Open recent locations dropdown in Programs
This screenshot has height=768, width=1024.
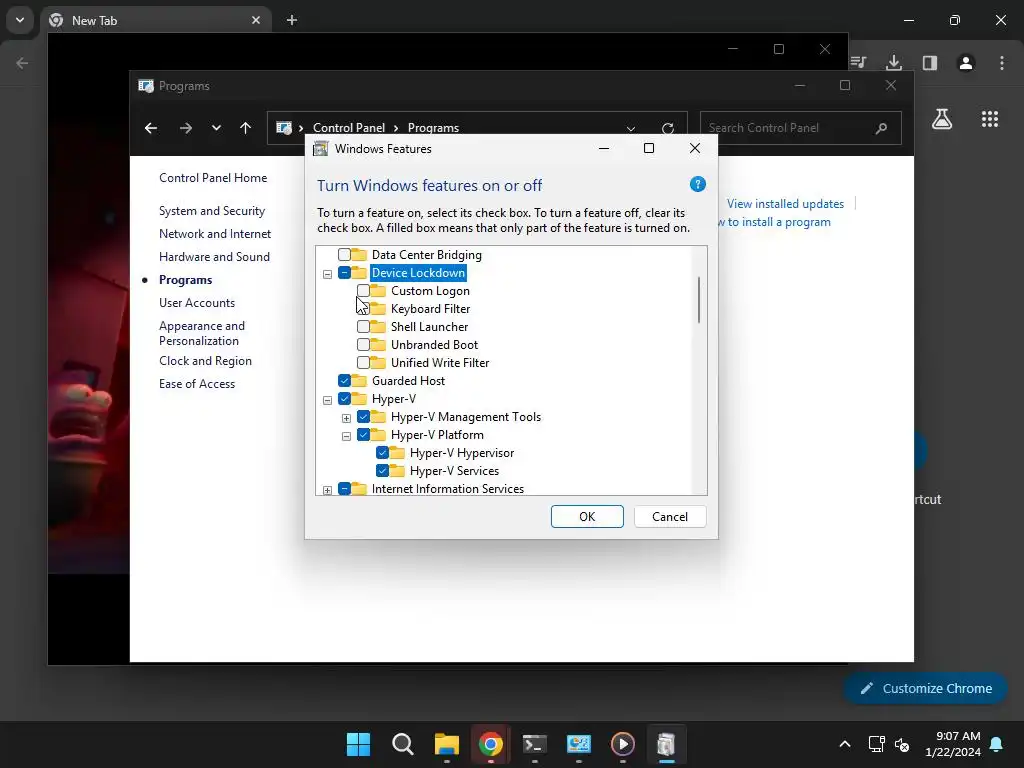(x=216, y=128)
